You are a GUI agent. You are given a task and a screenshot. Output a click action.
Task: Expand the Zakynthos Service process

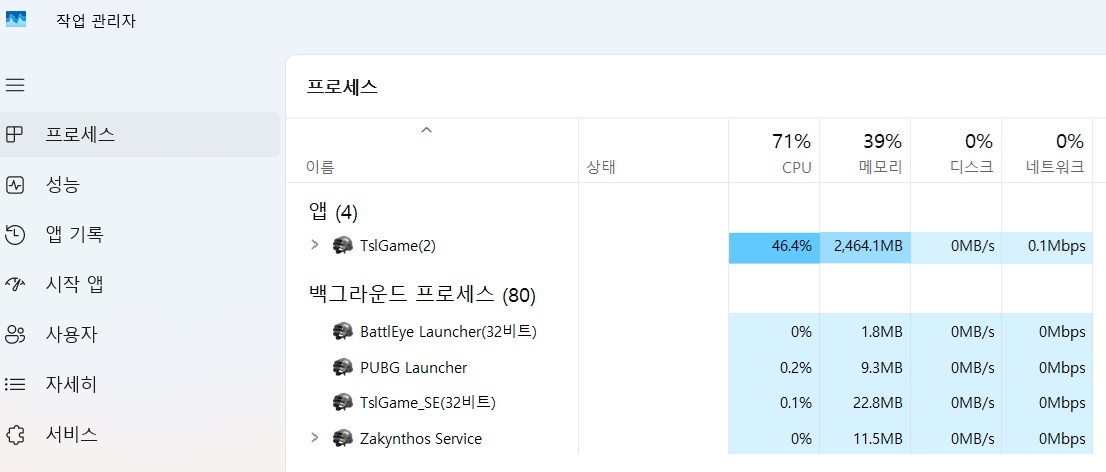(x=315, y=438)
